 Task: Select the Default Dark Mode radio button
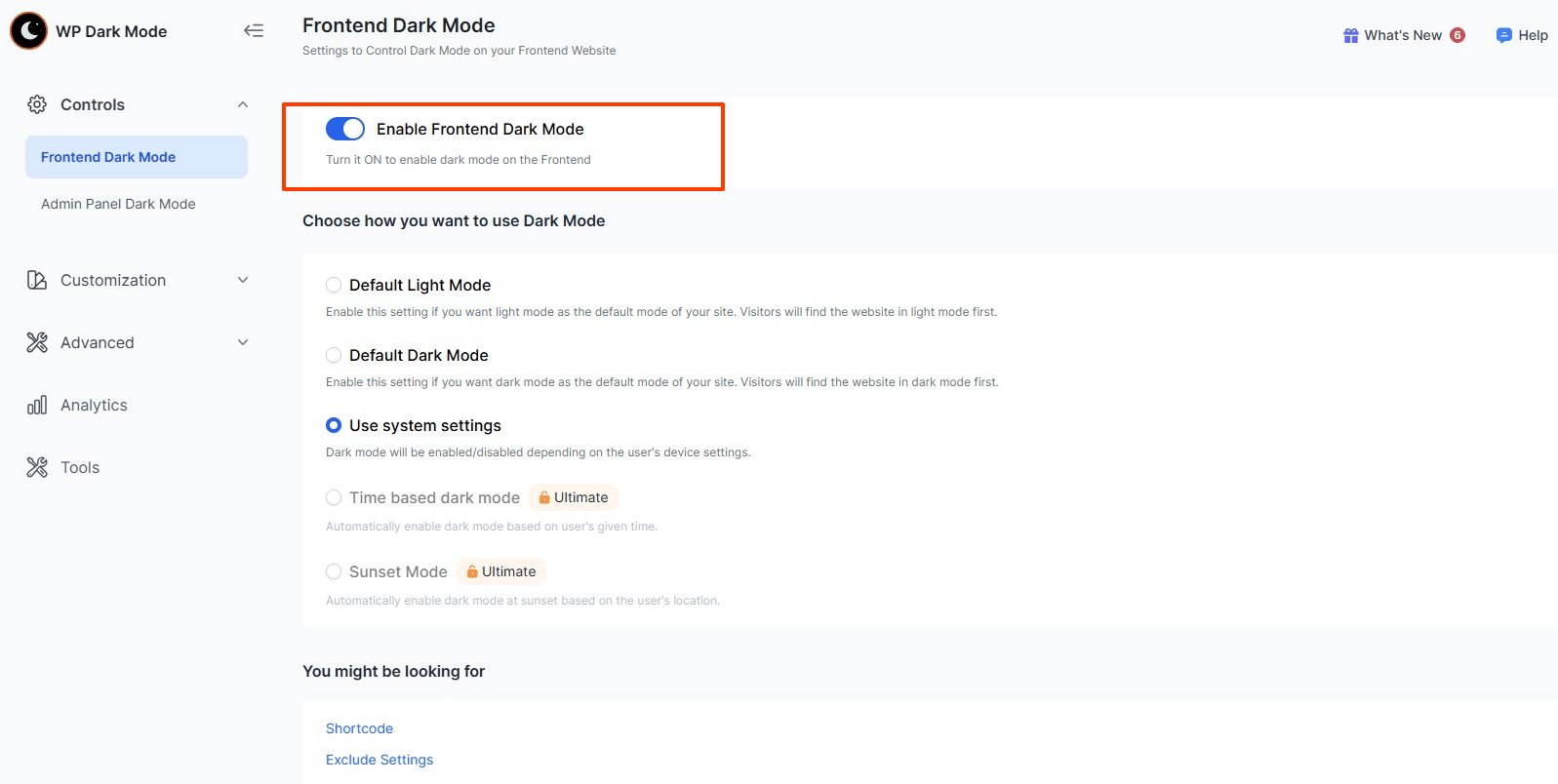[334, 355]
